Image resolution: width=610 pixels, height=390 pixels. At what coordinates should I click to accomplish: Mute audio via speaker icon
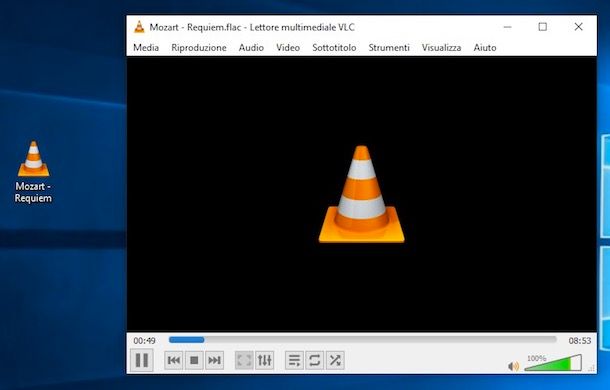click(x=514, y=366)
